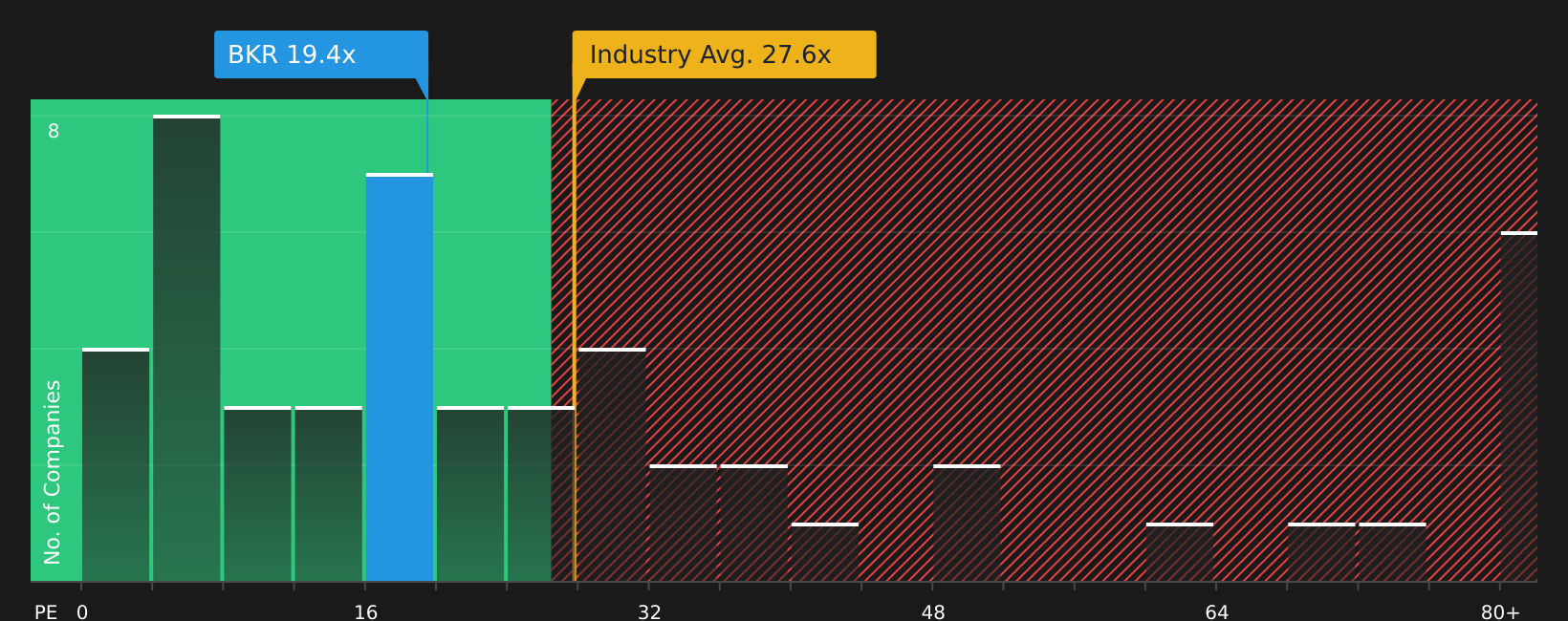Click the blue BKR 19.4x label
Screen dimensions: 1568x621
pos(321,54)
